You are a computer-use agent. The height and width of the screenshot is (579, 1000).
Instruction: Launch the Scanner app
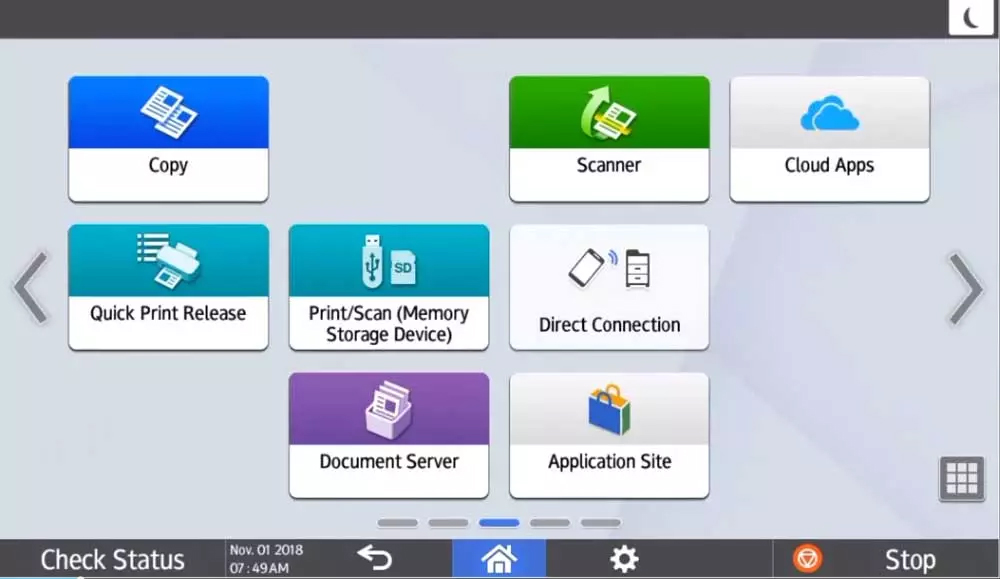coord(609,138)
